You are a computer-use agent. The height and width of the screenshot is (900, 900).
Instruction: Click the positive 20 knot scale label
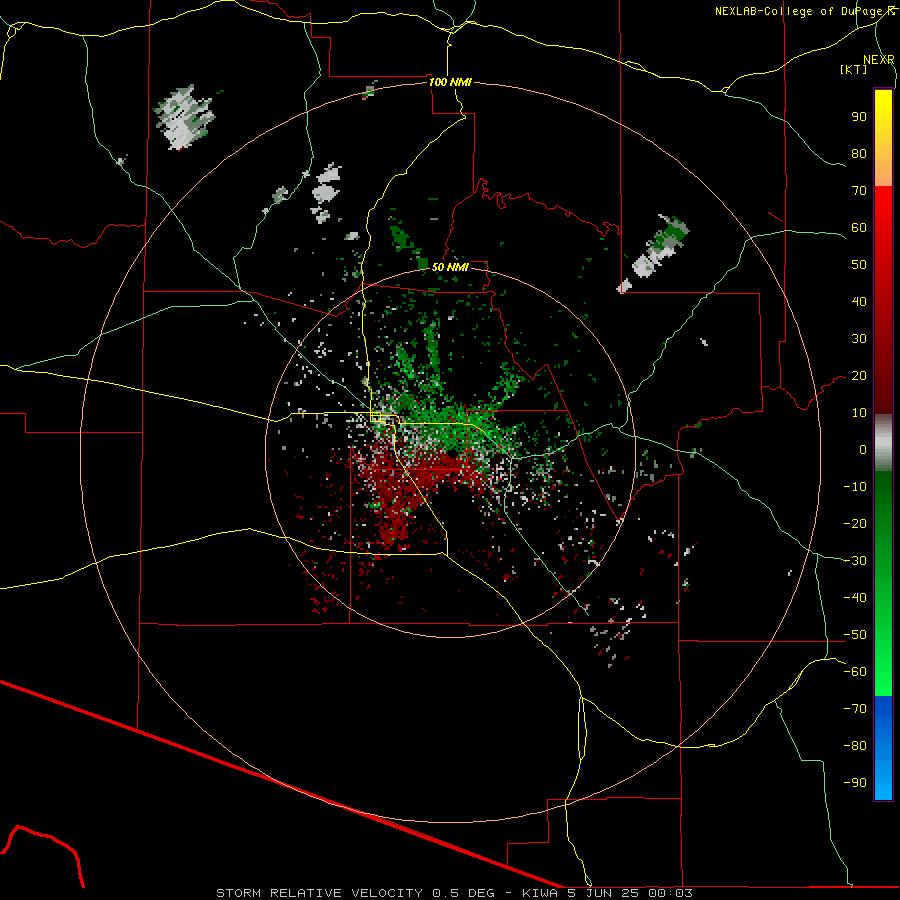click(859, 376)
